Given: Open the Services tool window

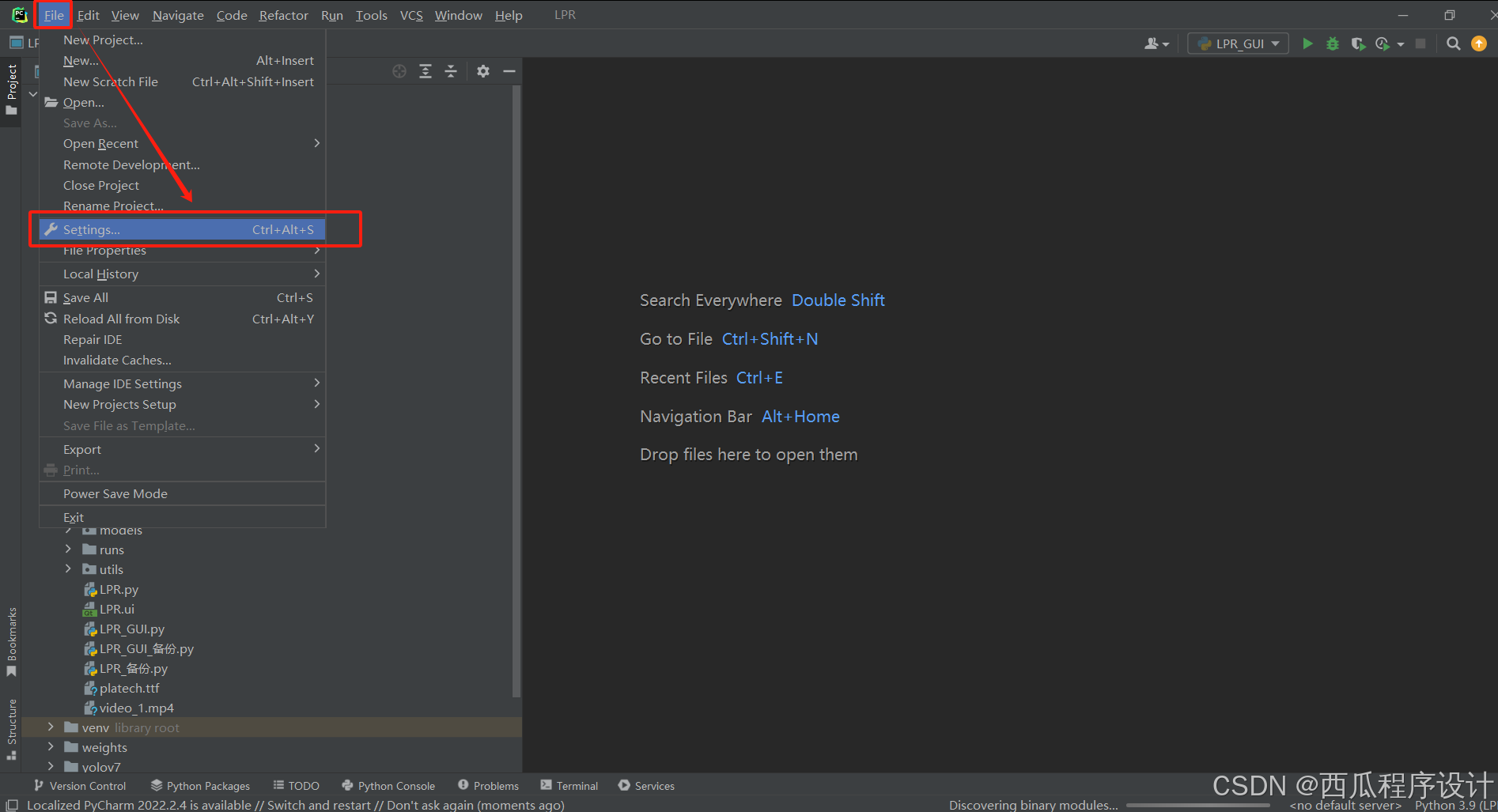Looking at the screenshot, I should 646,785.
